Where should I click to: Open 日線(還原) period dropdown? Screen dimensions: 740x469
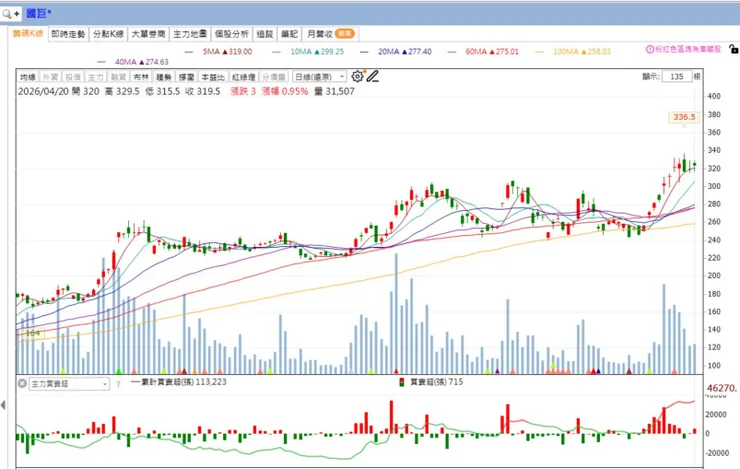click(320, 76)
